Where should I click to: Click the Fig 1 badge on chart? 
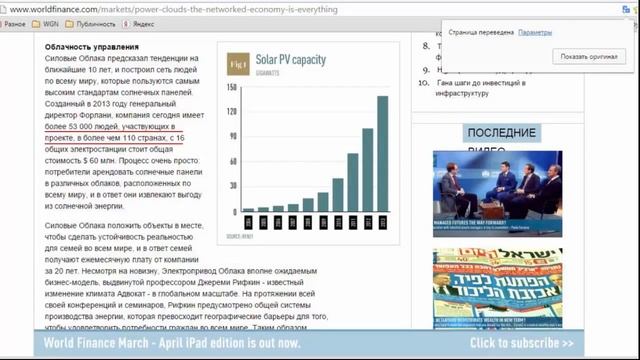tap(238, 64)
